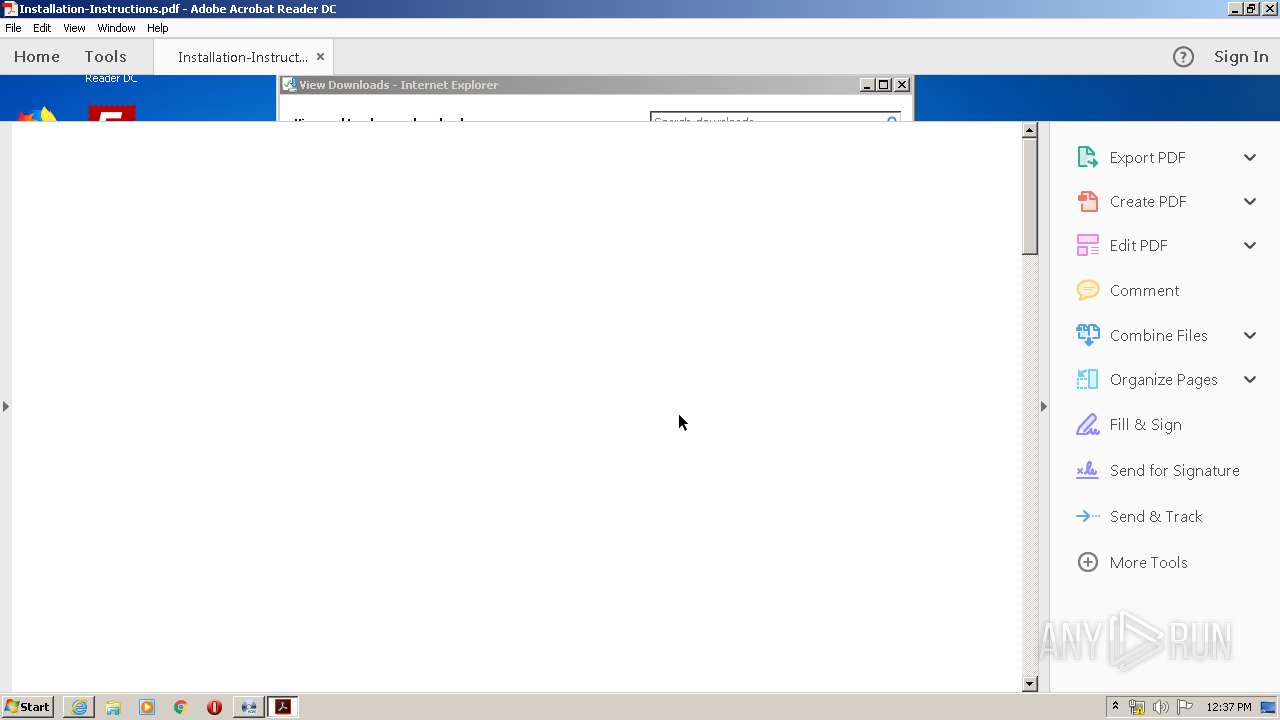1280x720 pixels.
Task: Launch Internet Explorer from the taskbar
Action: 79,707
